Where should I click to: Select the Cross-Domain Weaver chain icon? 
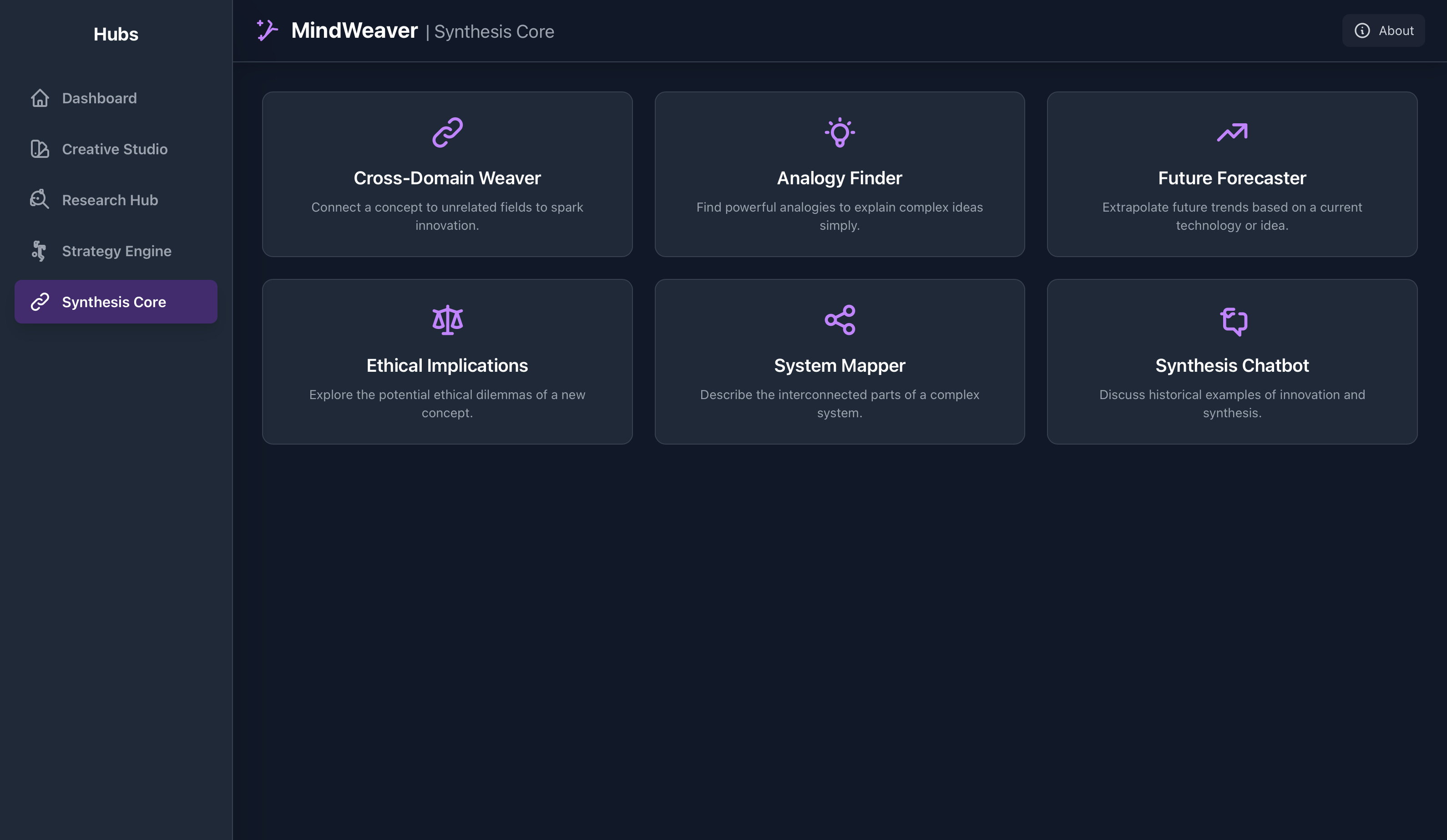click(x=447, y=132)
